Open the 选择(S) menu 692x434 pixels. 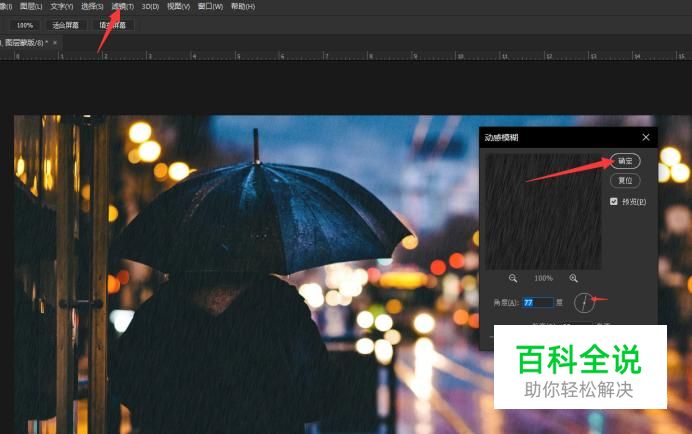(92, 7)
